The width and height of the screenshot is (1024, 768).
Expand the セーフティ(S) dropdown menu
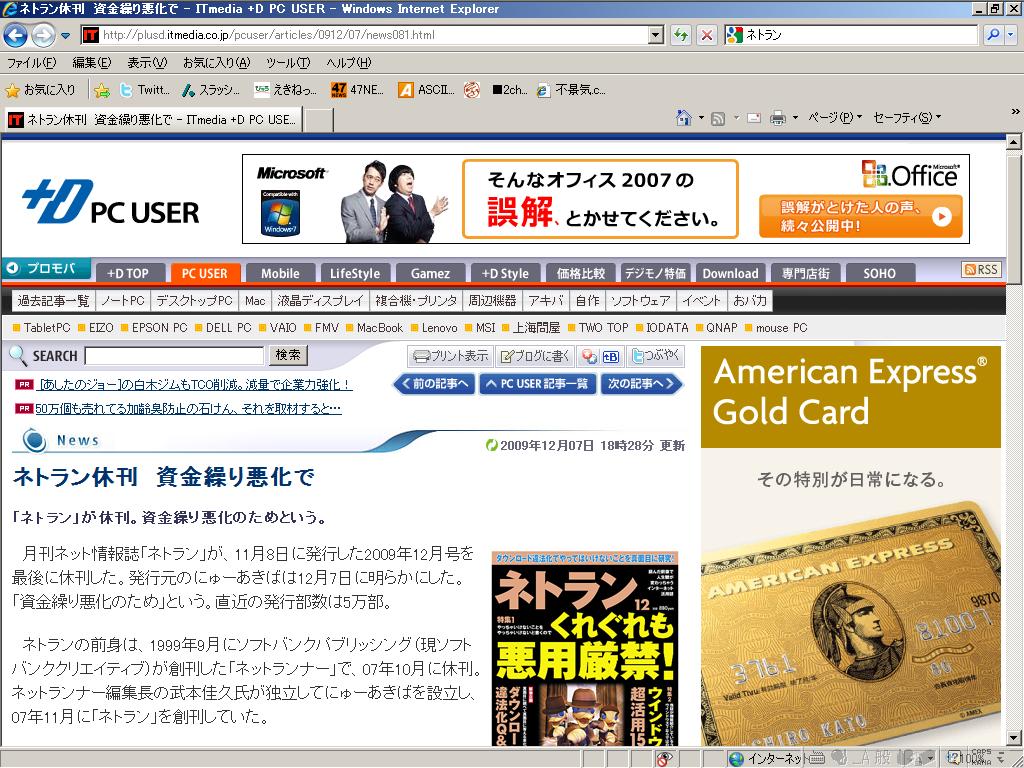906,118
